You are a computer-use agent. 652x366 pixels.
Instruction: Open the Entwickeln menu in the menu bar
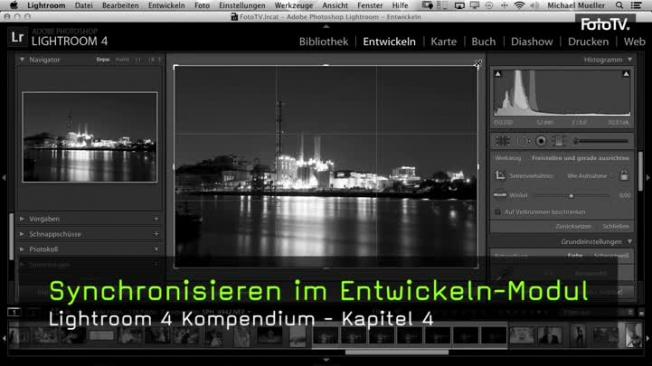tap(166, 5)
